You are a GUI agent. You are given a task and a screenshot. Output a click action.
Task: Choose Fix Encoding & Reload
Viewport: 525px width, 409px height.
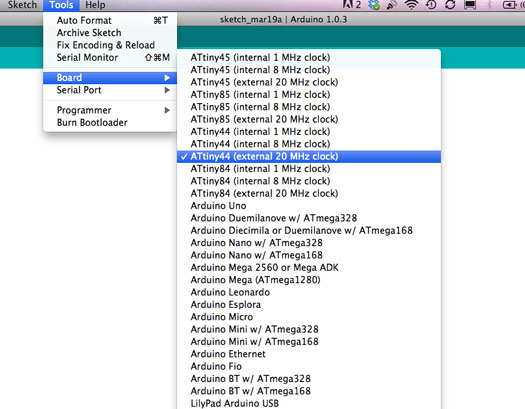point(110,45)
